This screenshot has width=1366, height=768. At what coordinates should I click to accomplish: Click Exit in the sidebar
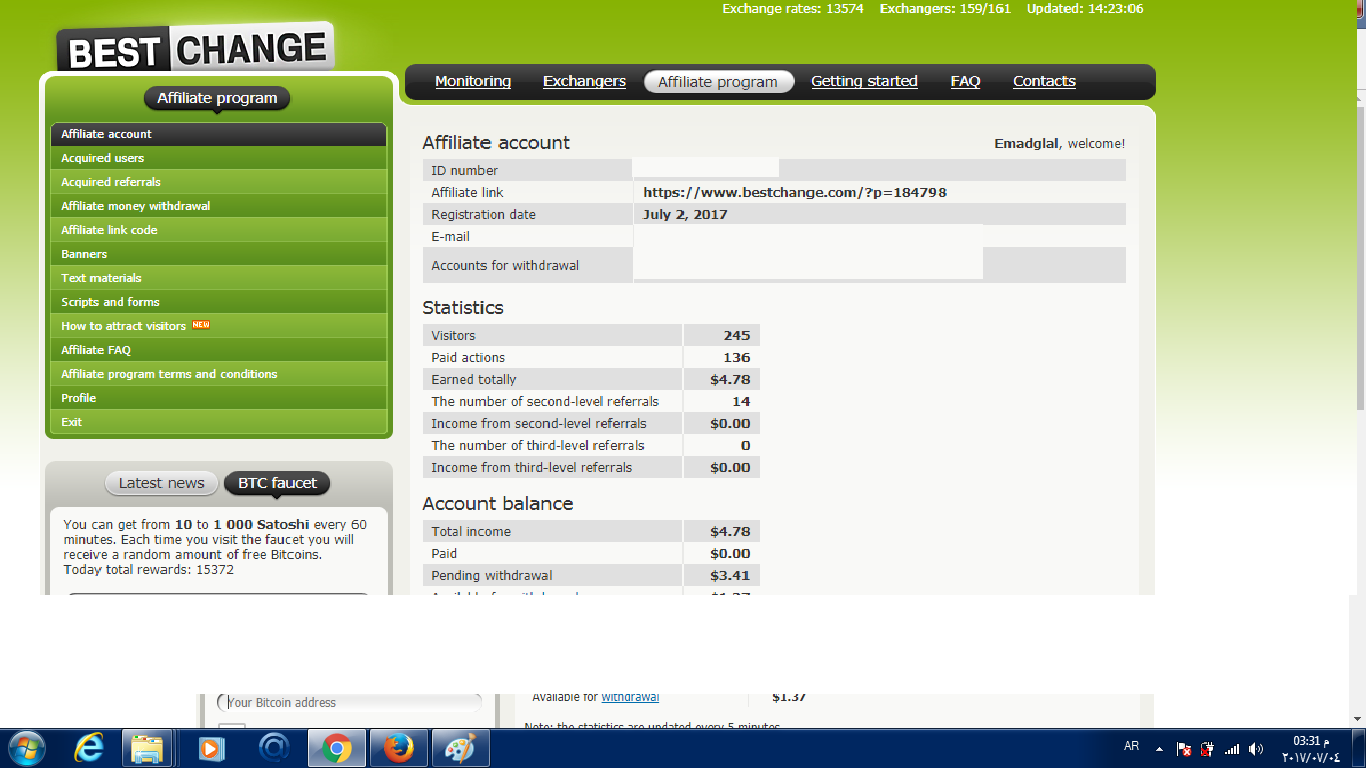click(218, 422)
